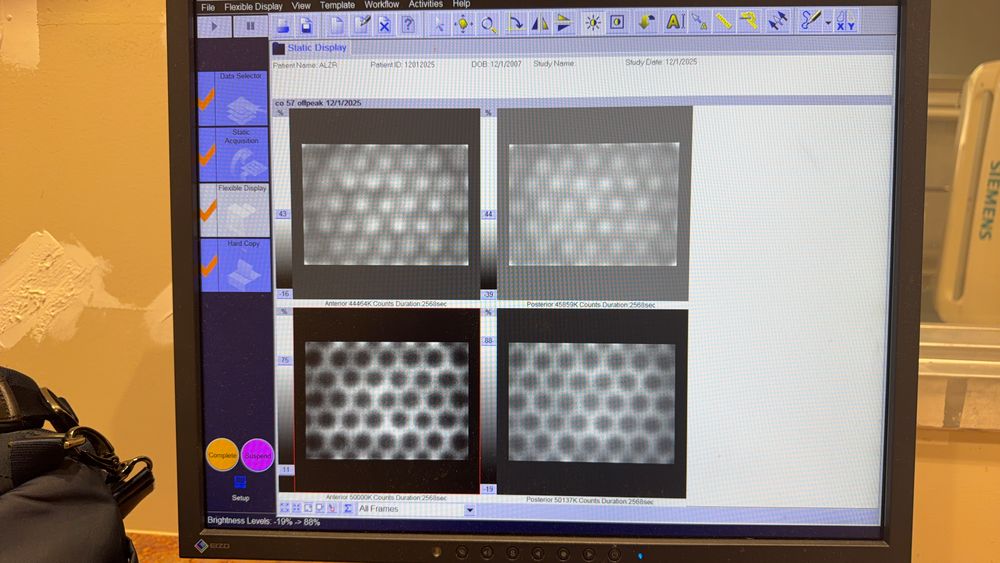1000x563 pixels.
Task: Open the Flexible Display menu
Action: pos(253,6)
